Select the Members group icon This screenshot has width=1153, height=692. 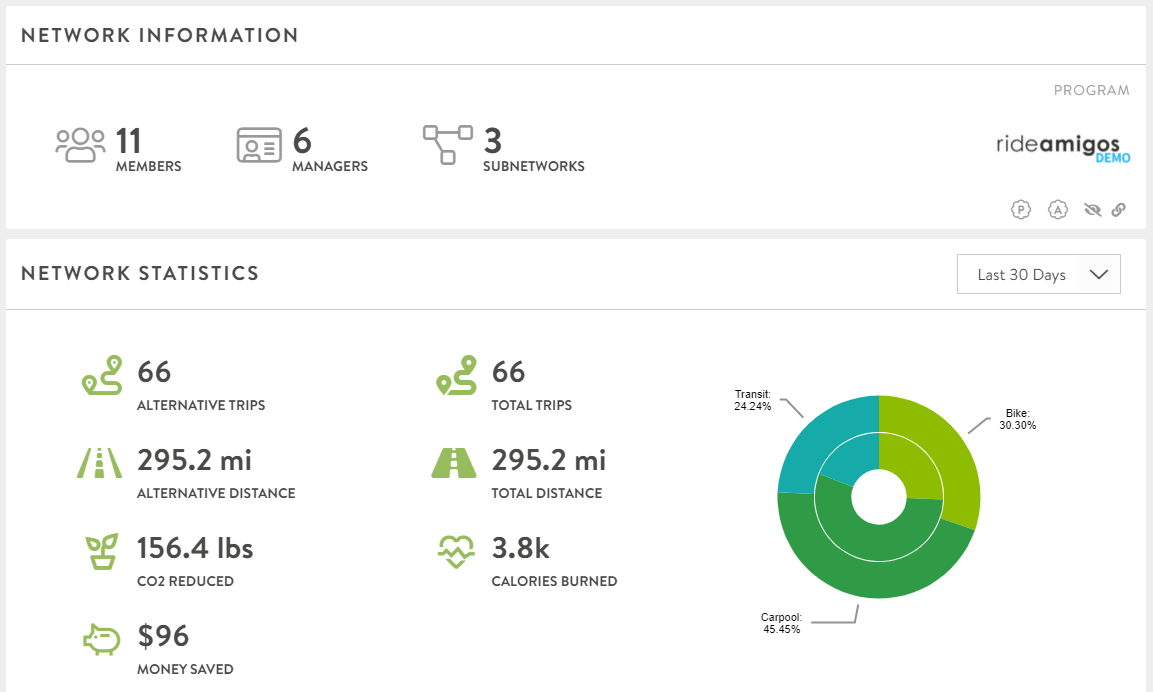click(x=80, y=144)
